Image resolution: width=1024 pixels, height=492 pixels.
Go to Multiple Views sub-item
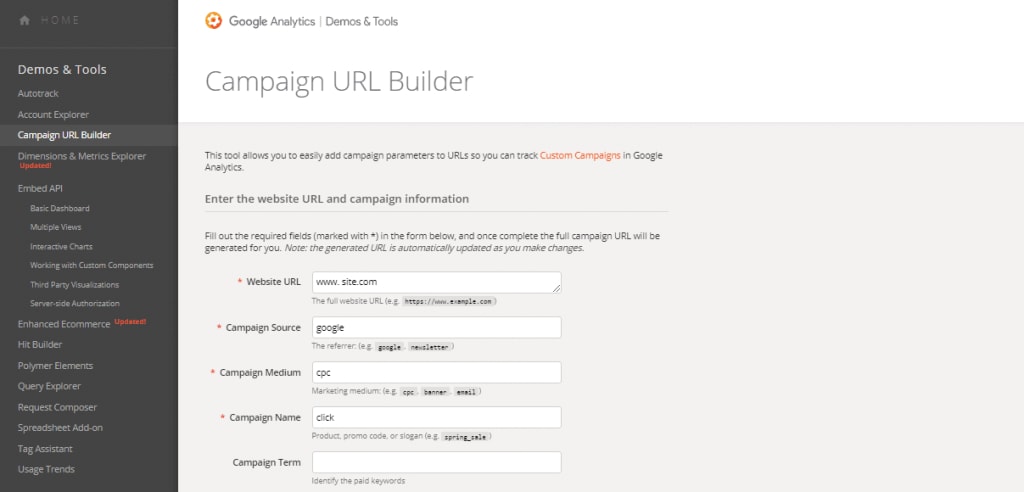tap(56, 227)
